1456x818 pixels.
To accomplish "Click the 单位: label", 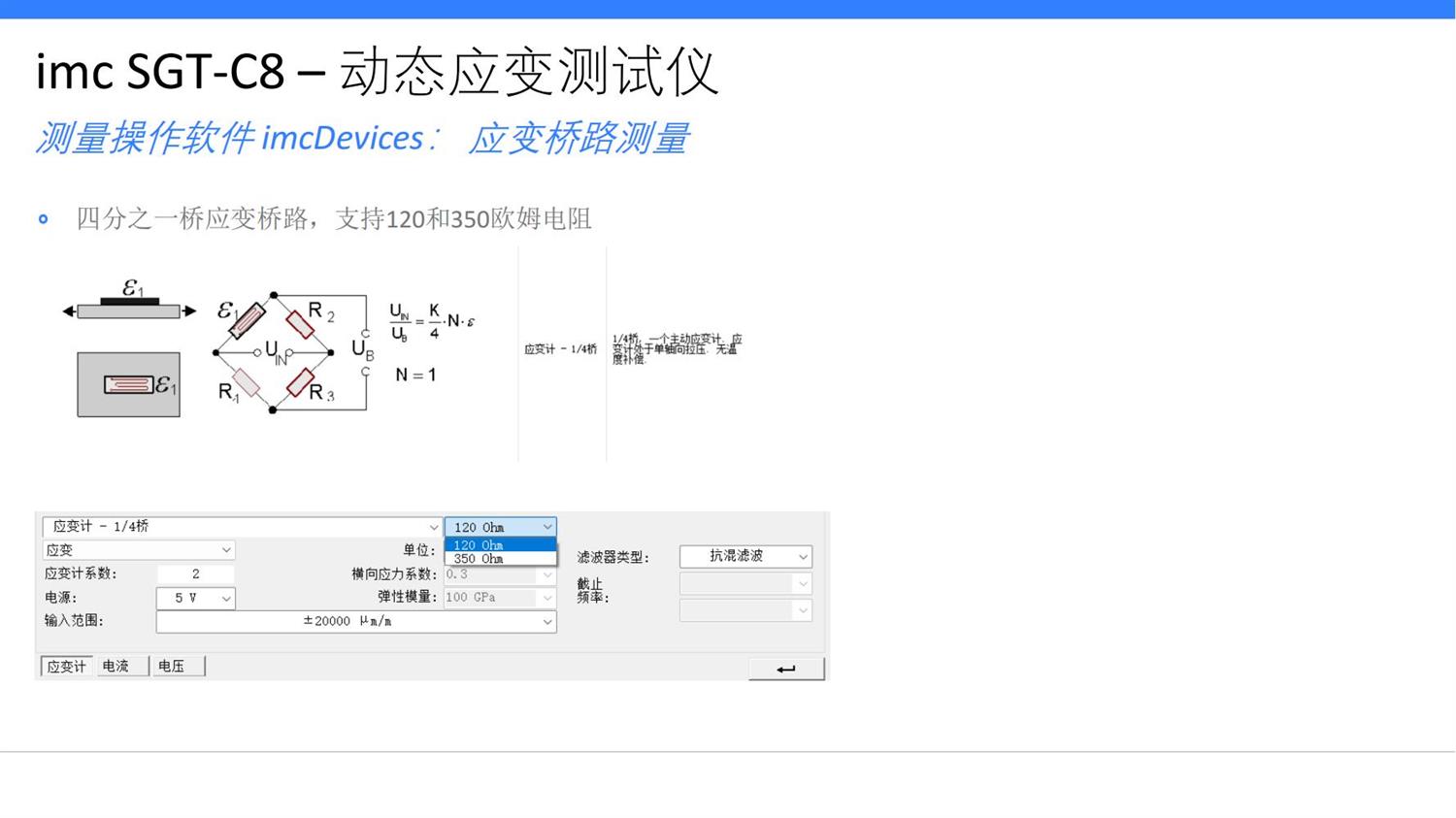I will (419, 550).
